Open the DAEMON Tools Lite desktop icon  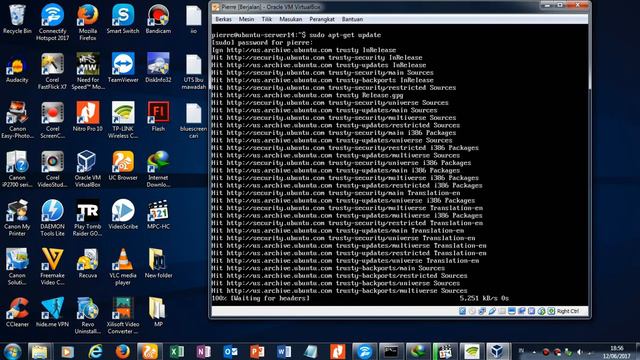click(52, 218)
